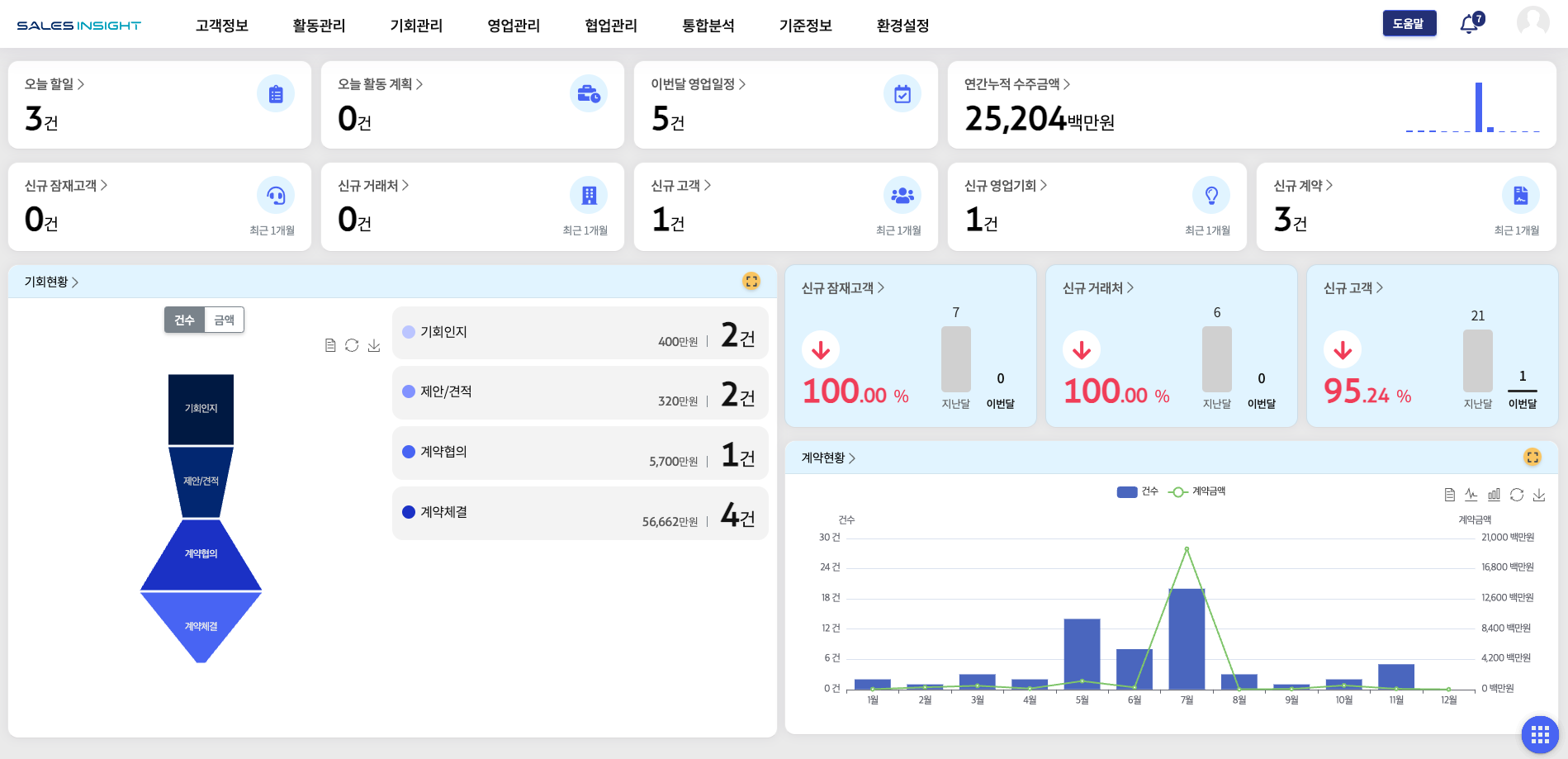The height and width of the screenshot is (759, 1568).
Task: Open the floating apps grid button
Action: 1539,734
